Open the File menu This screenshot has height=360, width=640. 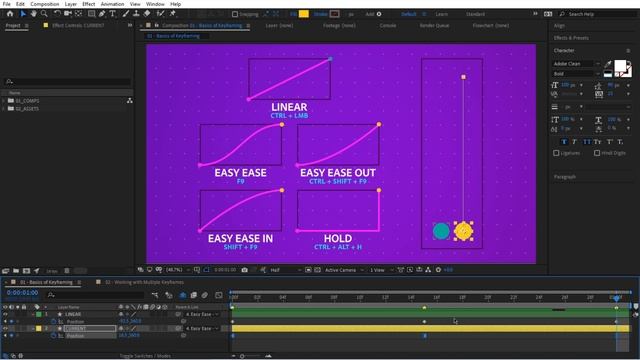(x=7, y=4)
